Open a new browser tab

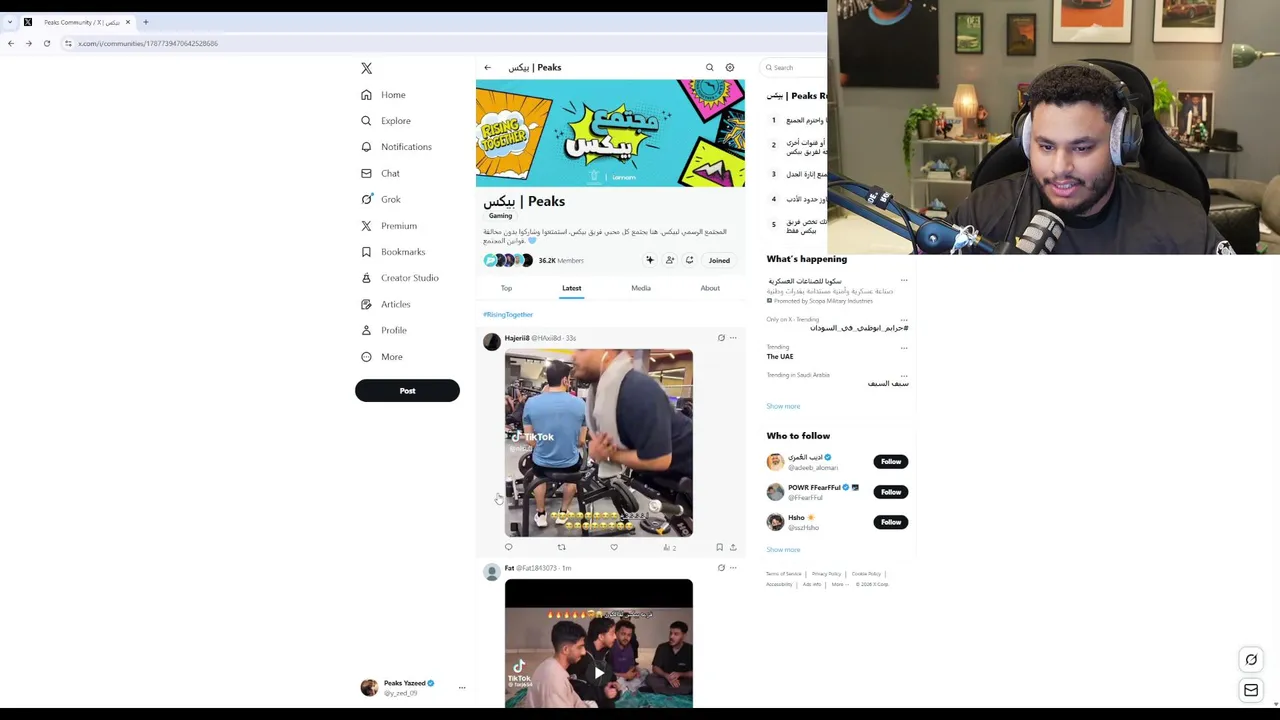(146, 22)
